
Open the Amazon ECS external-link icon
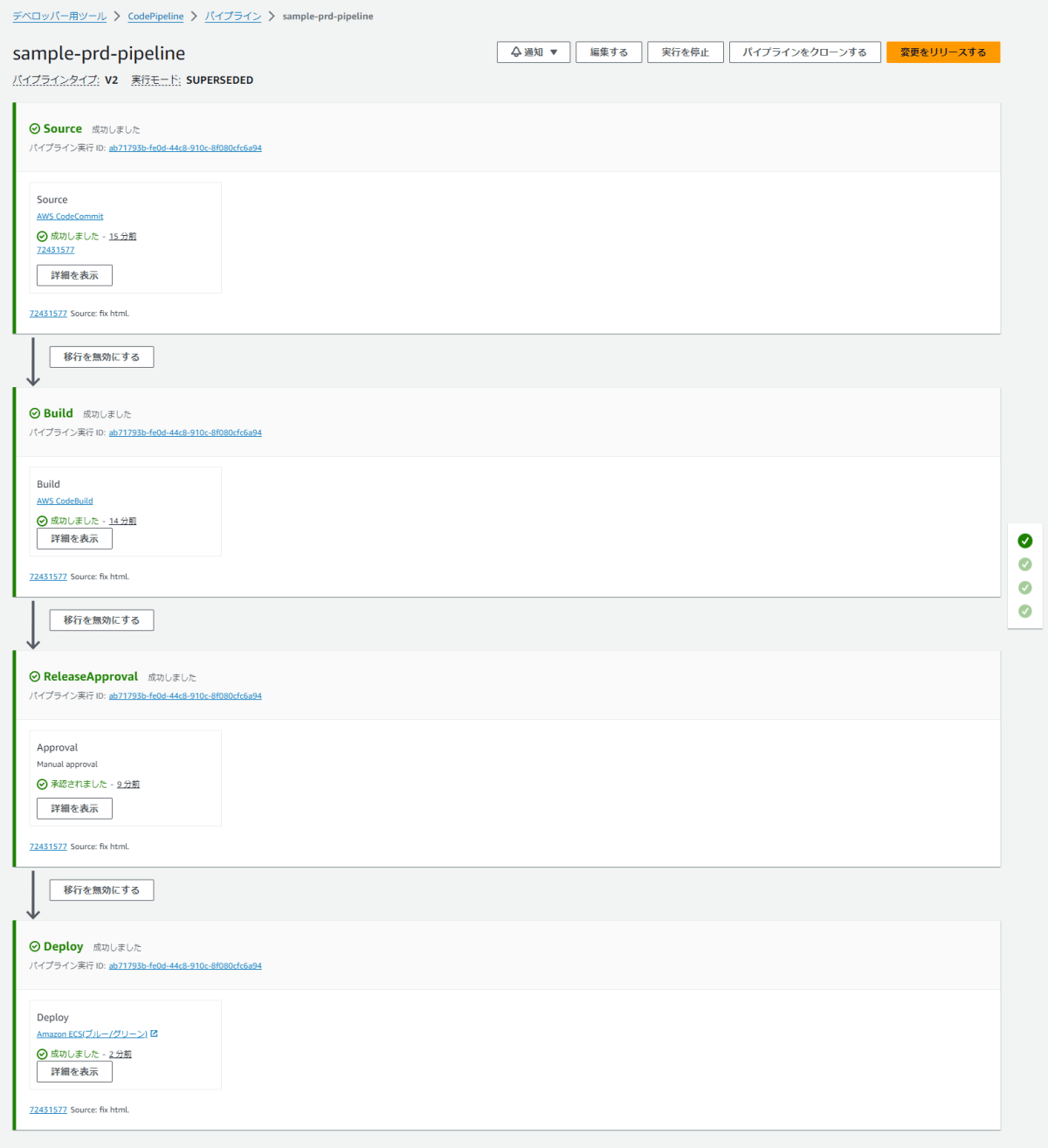[154, 1034]
